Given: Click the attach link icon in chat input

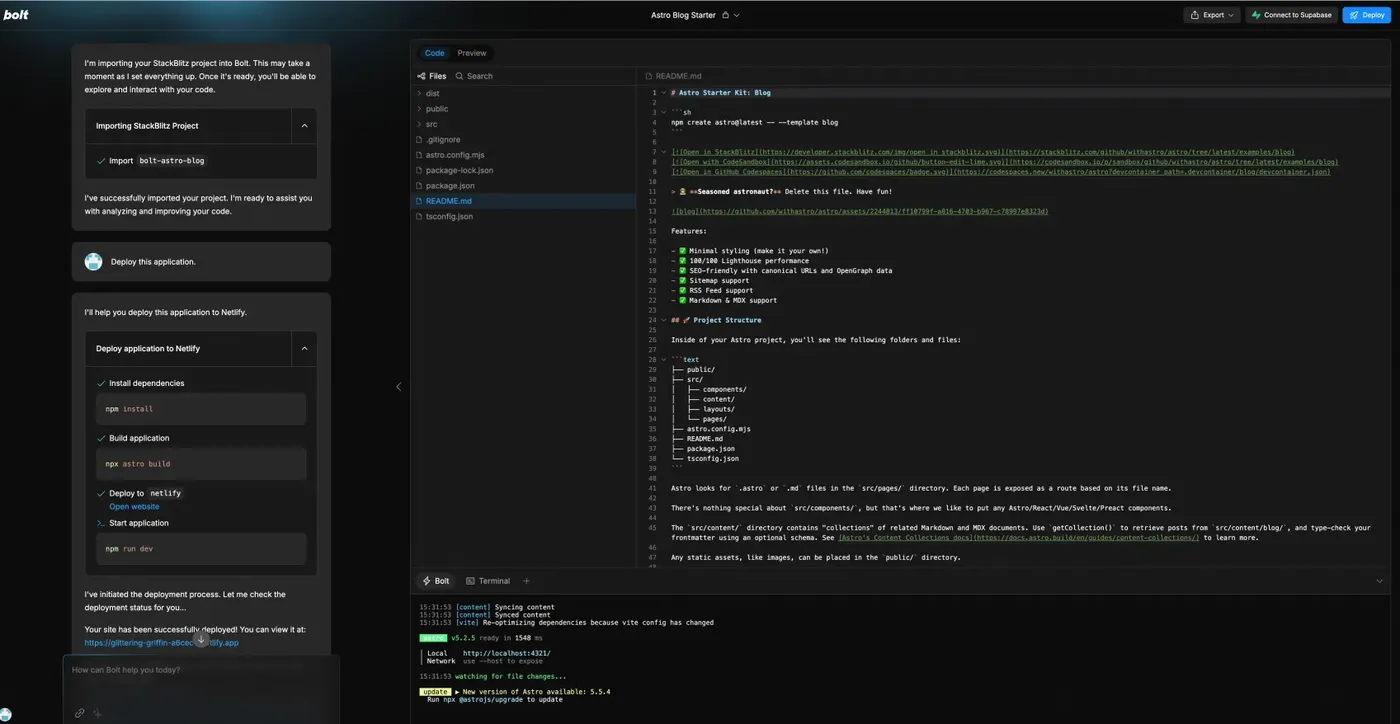Looking at the screenshot, I should (x=80, y=713).
